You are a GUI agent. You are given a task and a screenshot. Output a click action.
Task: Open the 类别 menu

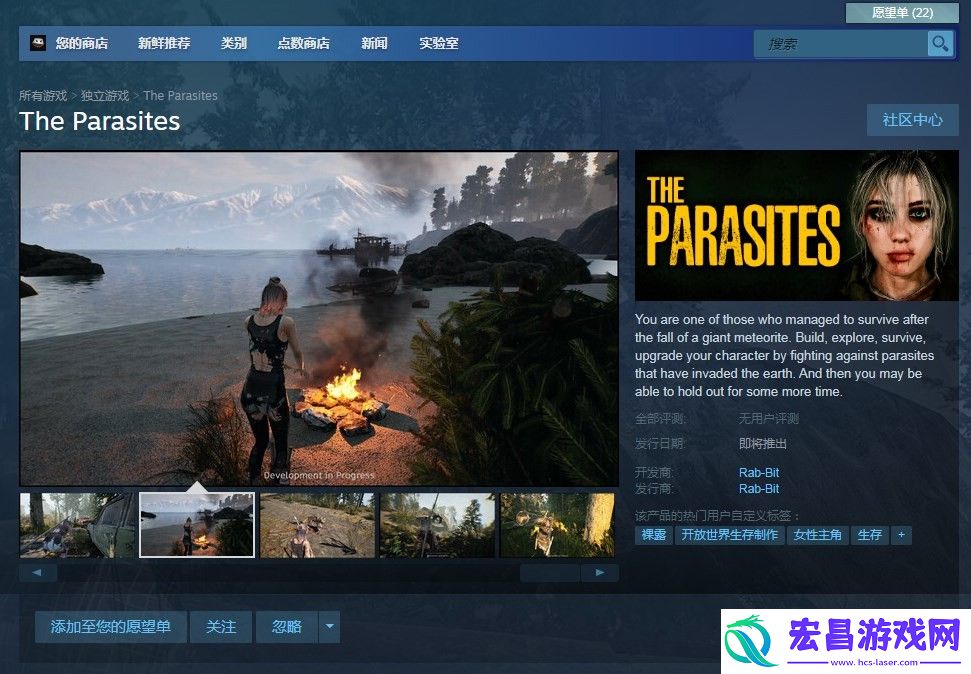[233, 43]
